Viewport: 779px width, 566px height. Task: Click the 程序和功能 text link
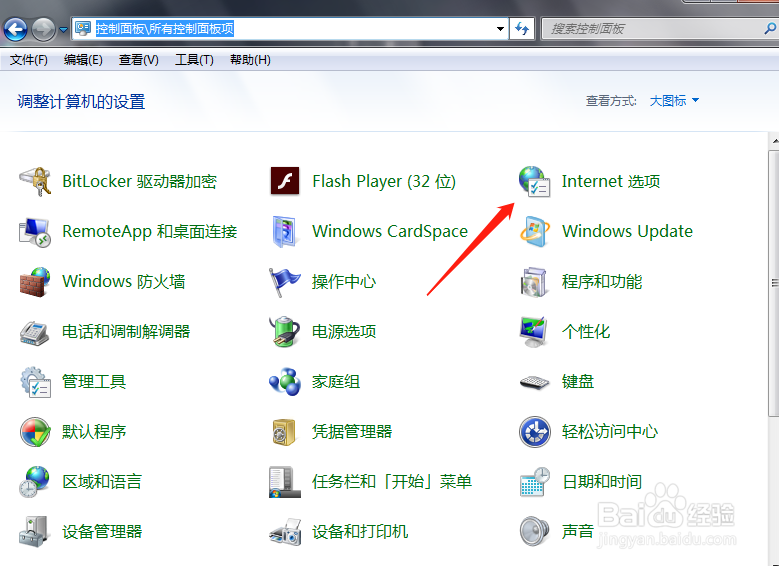click(602, 282)
